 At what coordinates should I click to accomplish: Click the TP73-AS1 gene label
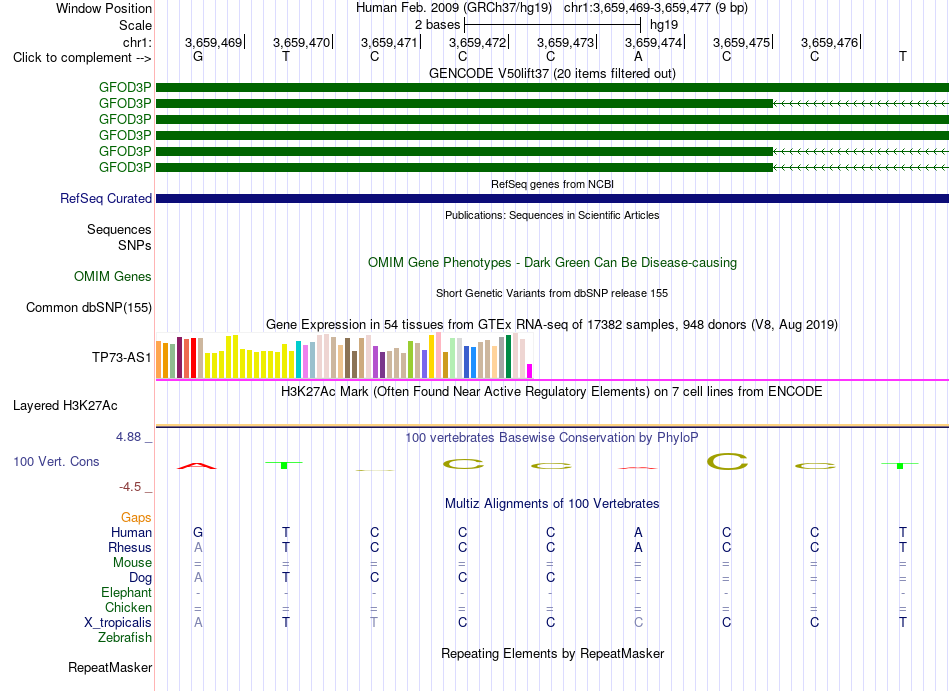122,357
